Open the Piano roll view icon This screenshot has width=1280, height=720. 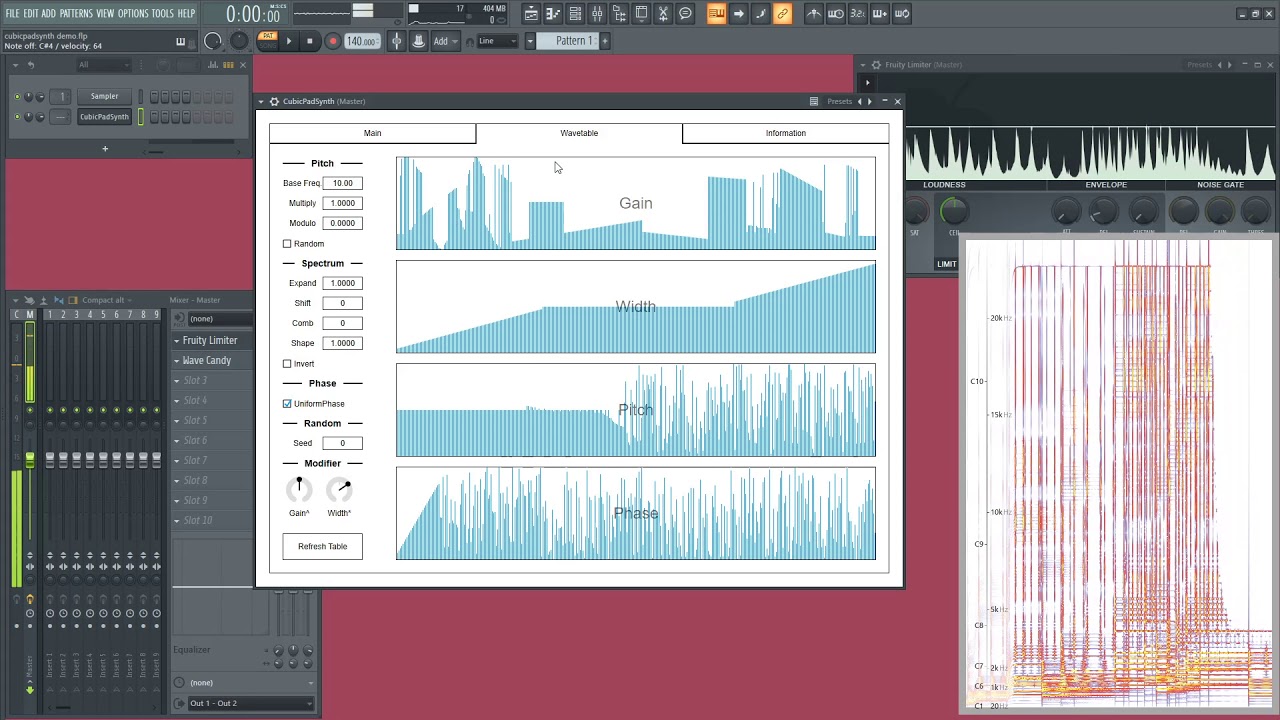[x=553, y=14]
